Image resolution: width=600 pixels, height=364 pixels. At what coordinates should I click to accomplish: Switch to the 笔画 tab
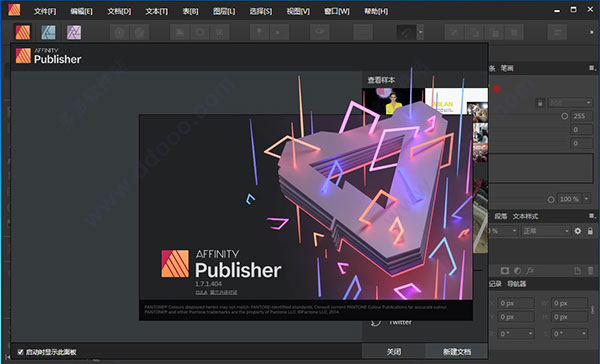[x=507, y=68]
